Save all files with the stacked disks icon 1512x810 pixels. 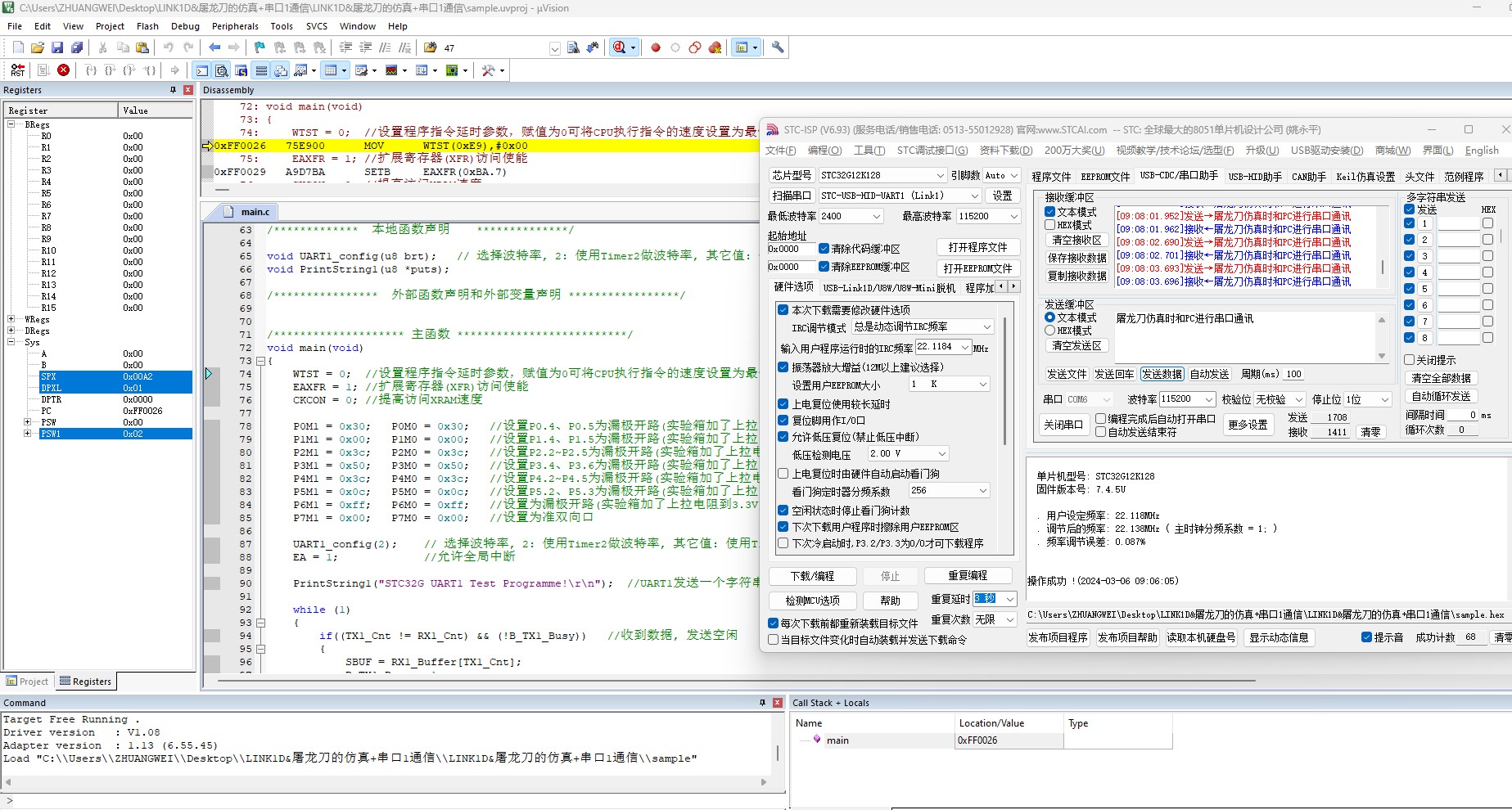click(76, 47)
